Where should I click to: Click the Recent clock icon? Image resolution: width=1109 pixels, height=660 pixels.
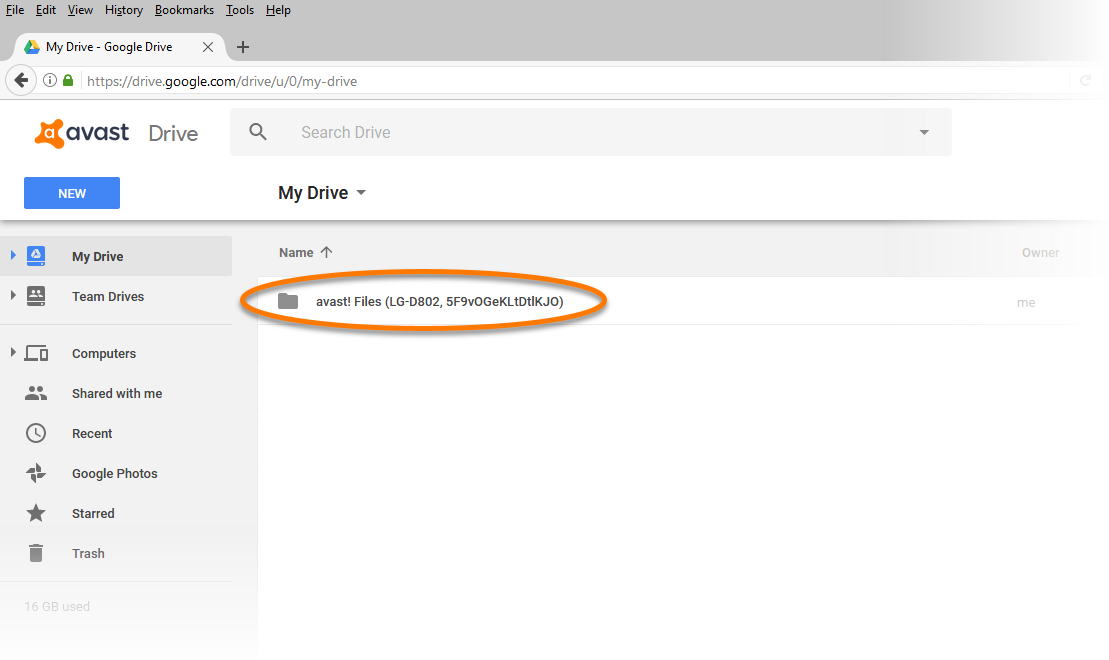[x=36, y=433]
